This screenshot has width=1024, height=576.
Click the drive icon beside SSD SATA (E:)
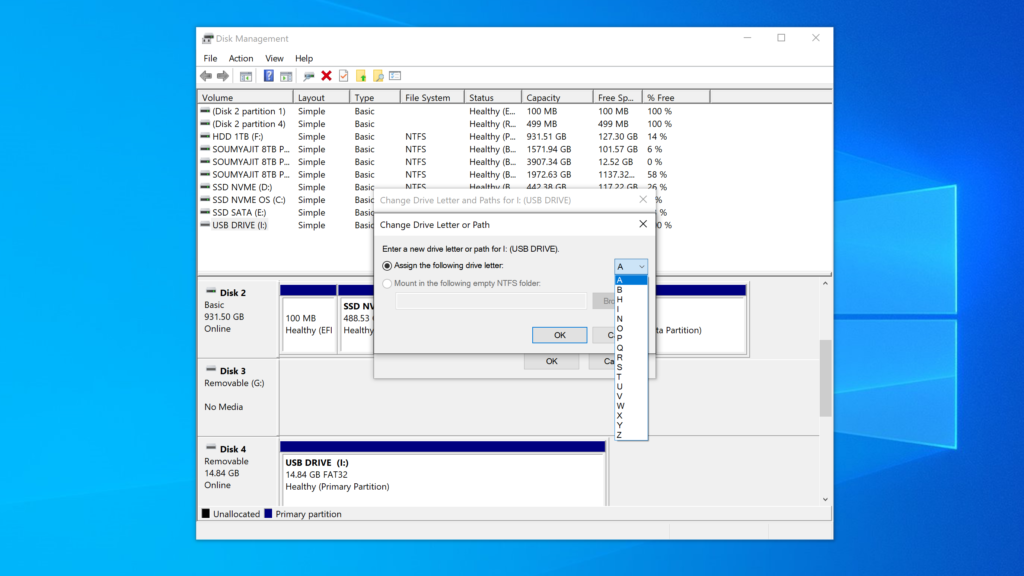tap(205, 212)
